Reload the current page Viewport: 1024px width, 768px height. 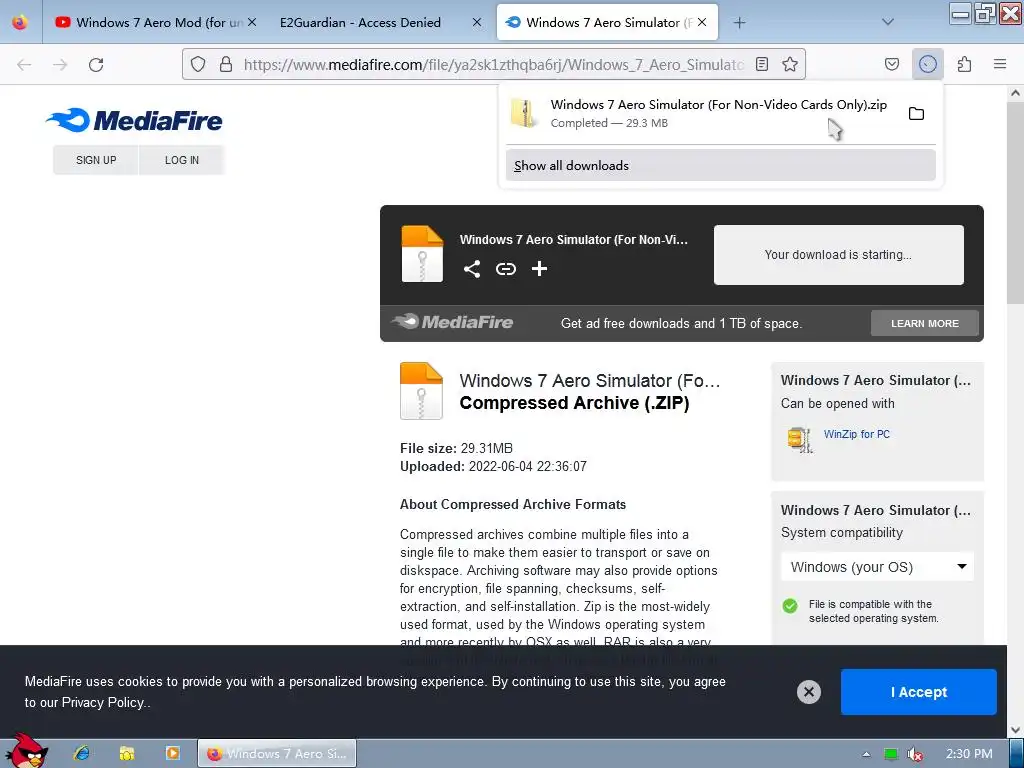[x=96, y=64]
